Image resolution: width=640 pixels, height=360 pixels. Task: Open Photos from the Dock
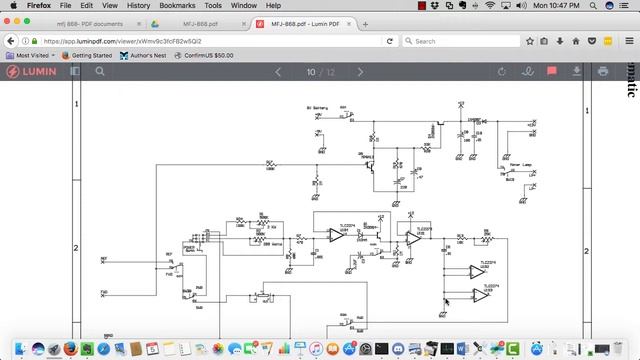click(x=218, y=349)
